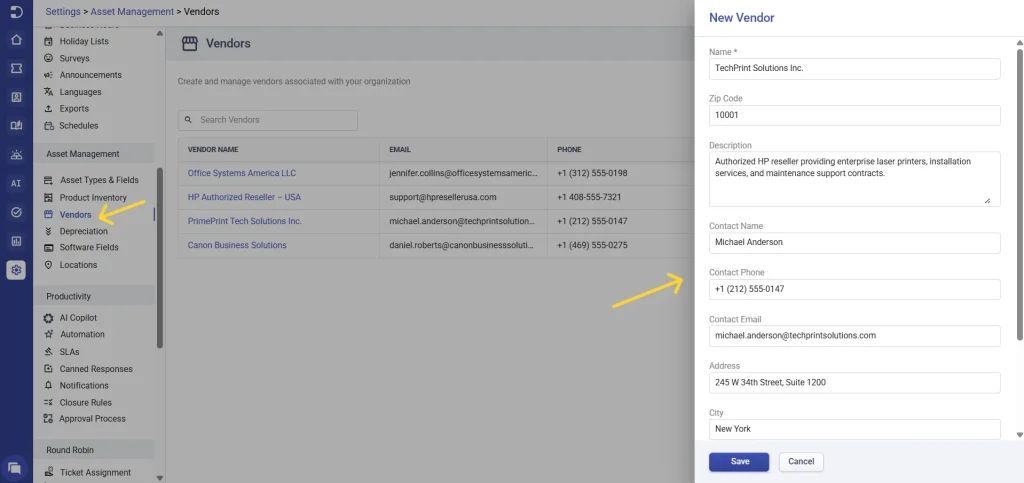Screen dimensions: 1024x483
Task: Open the Contacts icon in left rail
Action: coord(16,97)
